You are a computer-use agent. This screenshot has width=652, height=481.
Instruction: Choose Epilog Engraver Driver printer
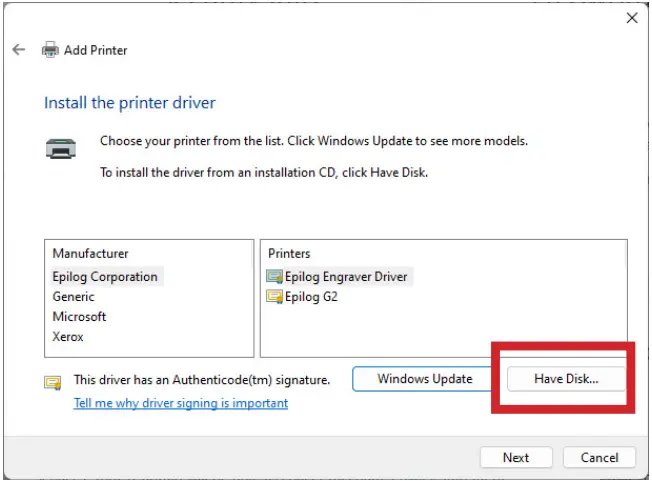point(346,276)
